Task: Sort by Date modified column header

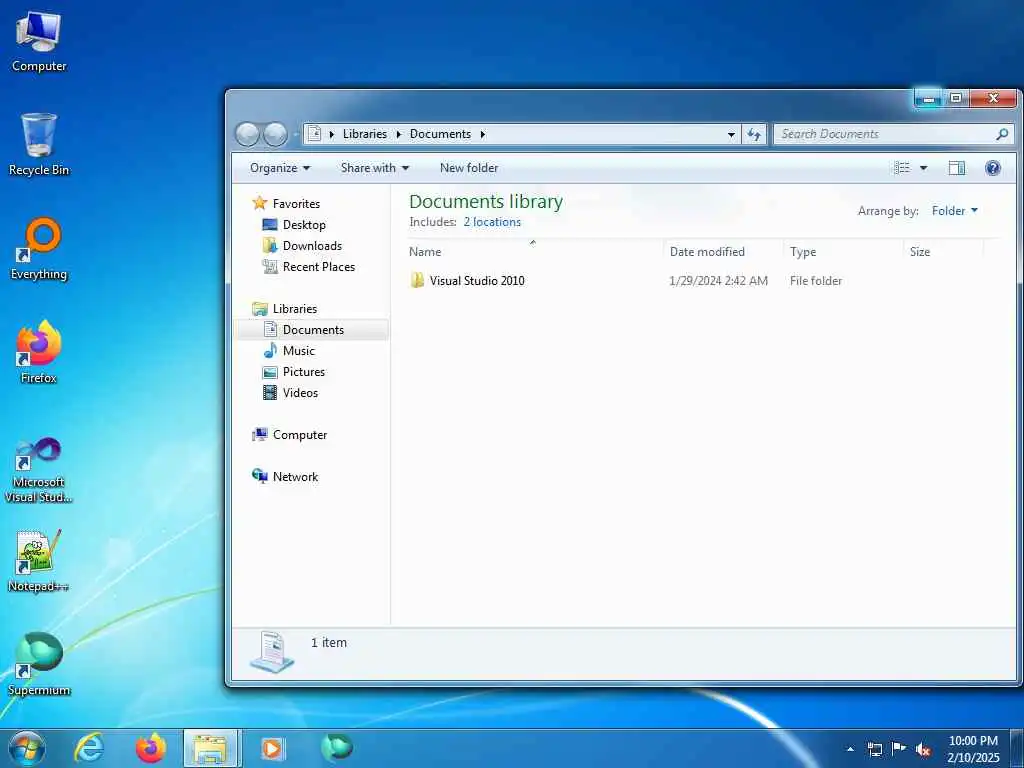Action: [724, 251]
